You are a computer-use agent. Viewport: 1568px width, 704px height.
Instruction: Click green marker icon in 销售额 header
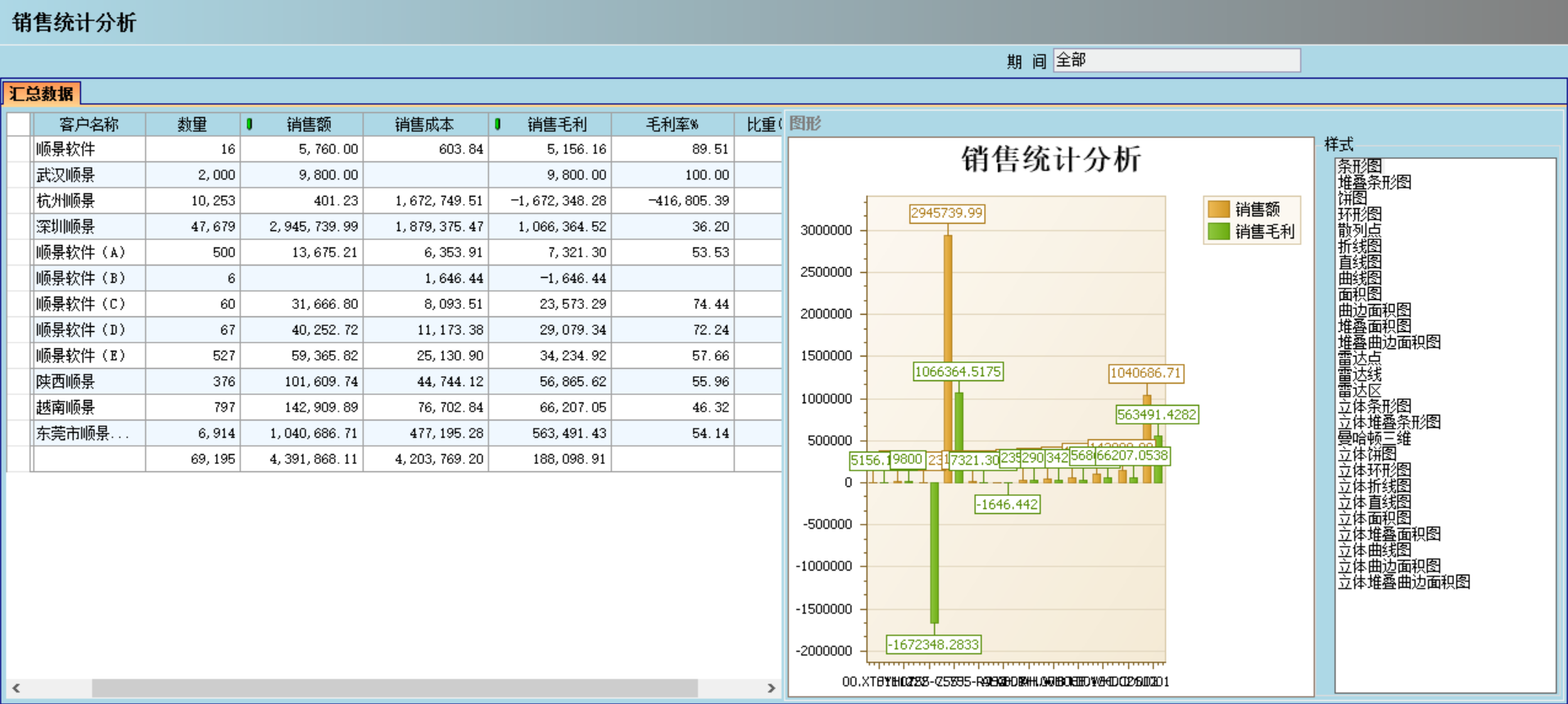pos(249,125)
